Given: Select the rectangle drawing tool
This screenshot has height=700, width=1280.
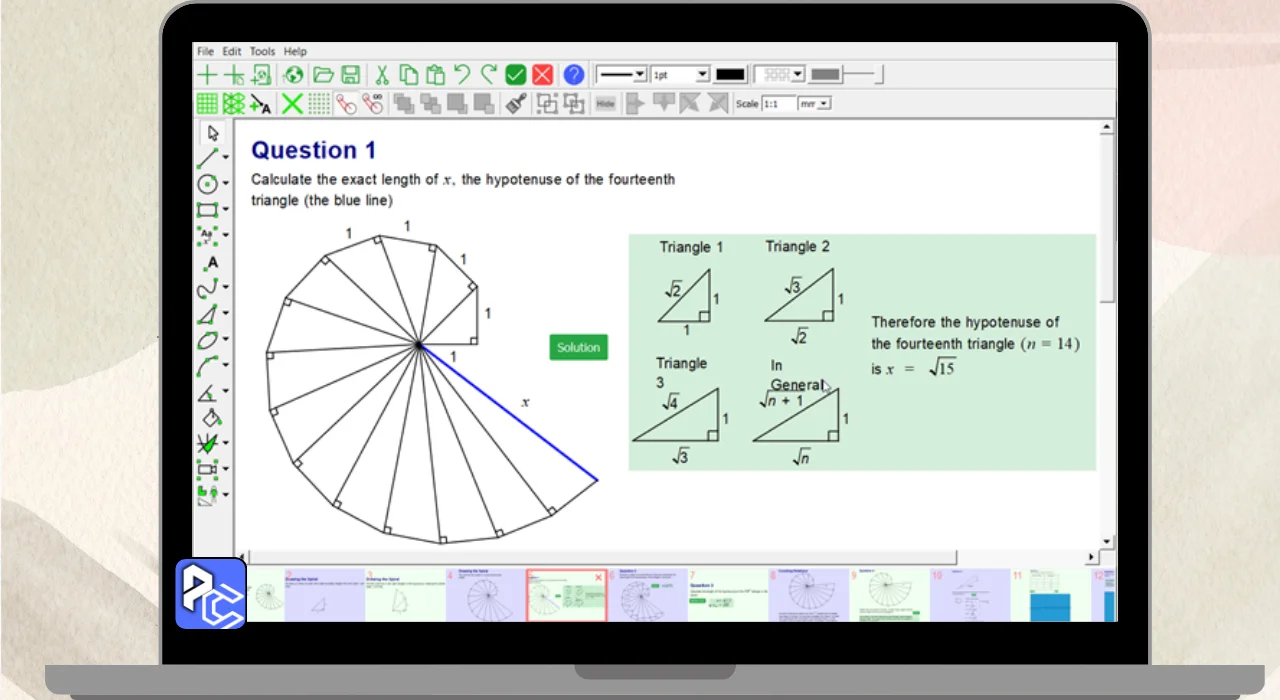Looking at the screenshot, I should [x=207, y=210].
